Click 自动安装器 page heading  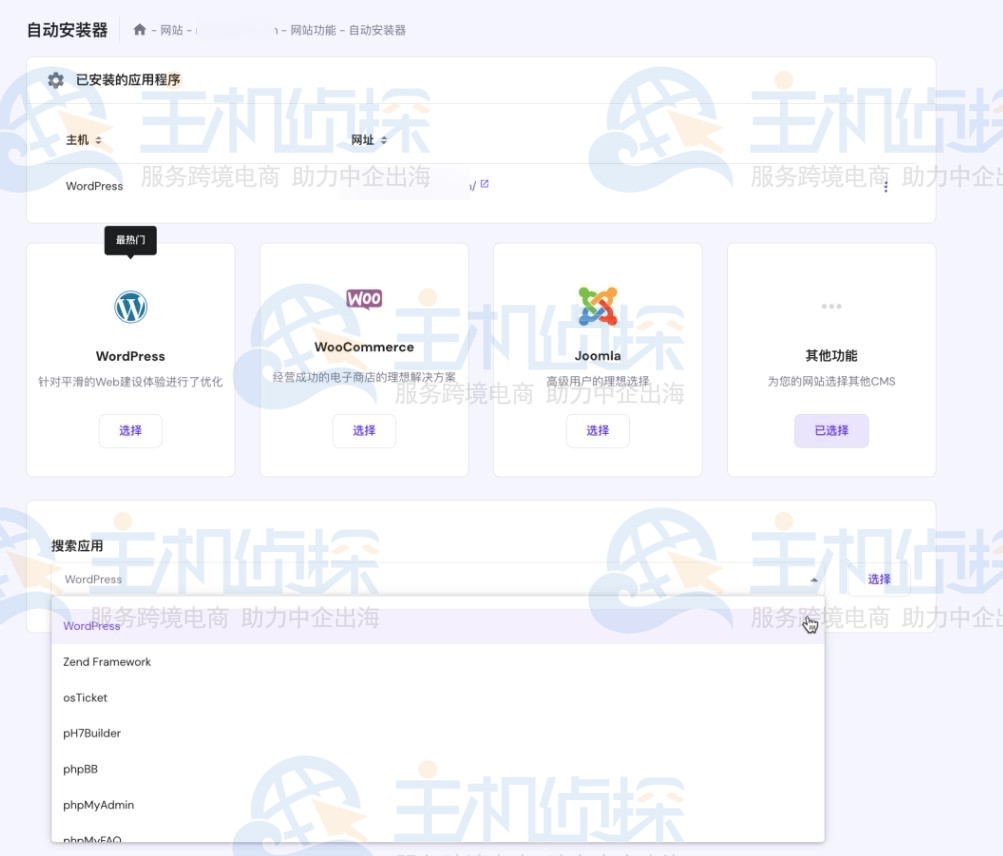pyautogui.click(x=67, y=30)
